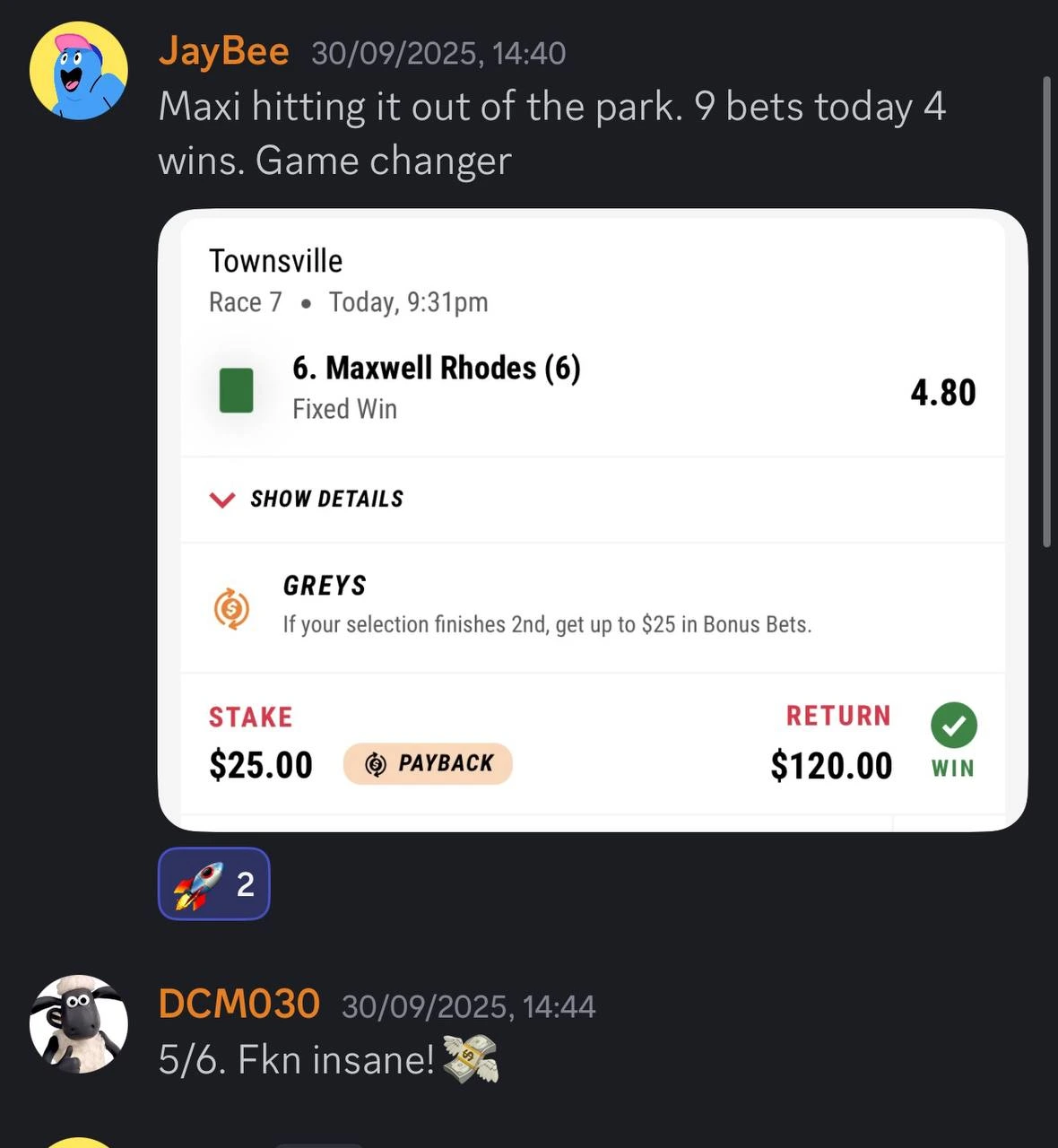
Task: Click the Townsville race heading
Action: (x=275, y=261)
